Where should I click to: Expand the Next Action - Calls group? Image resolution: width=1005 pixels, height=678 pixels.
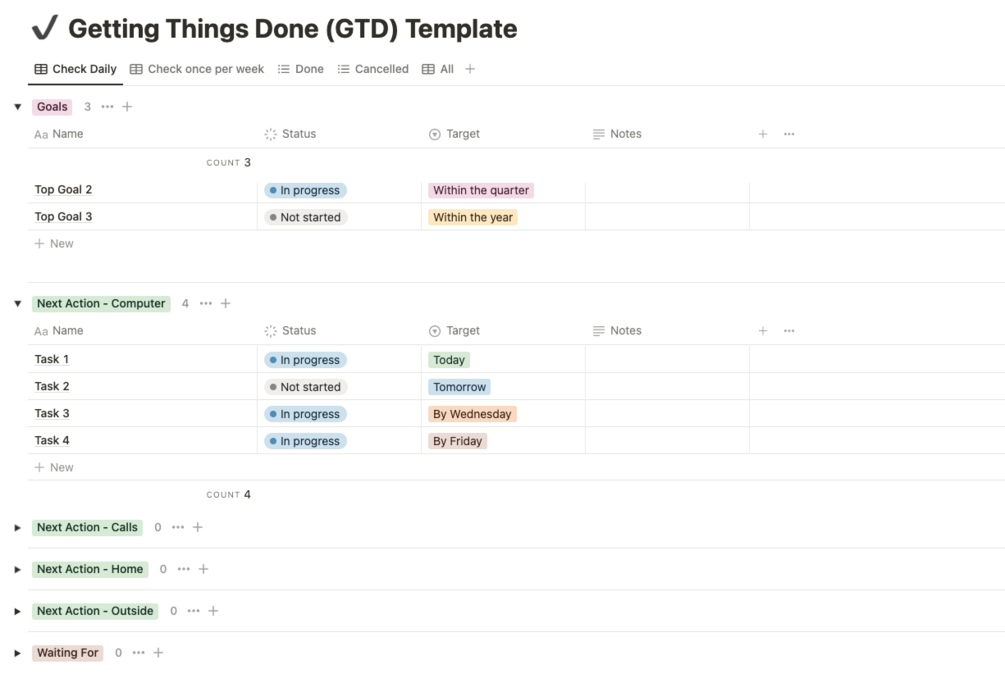click(x=17, y=527)
